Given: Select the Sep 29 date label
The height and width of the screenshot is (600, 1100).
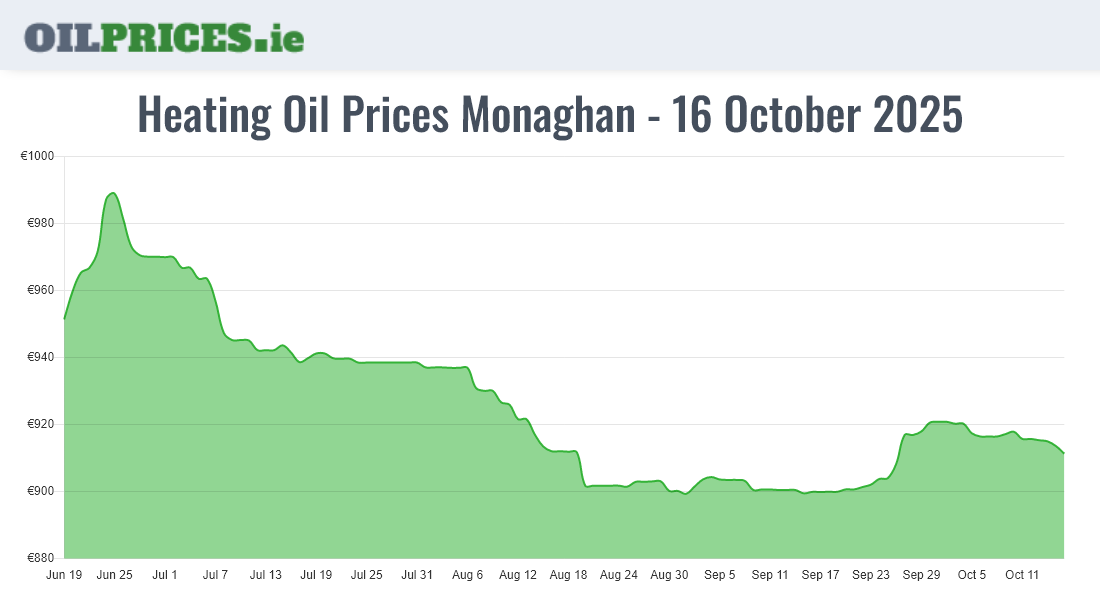Looking at the screenshot, I should tap(921, 575).
